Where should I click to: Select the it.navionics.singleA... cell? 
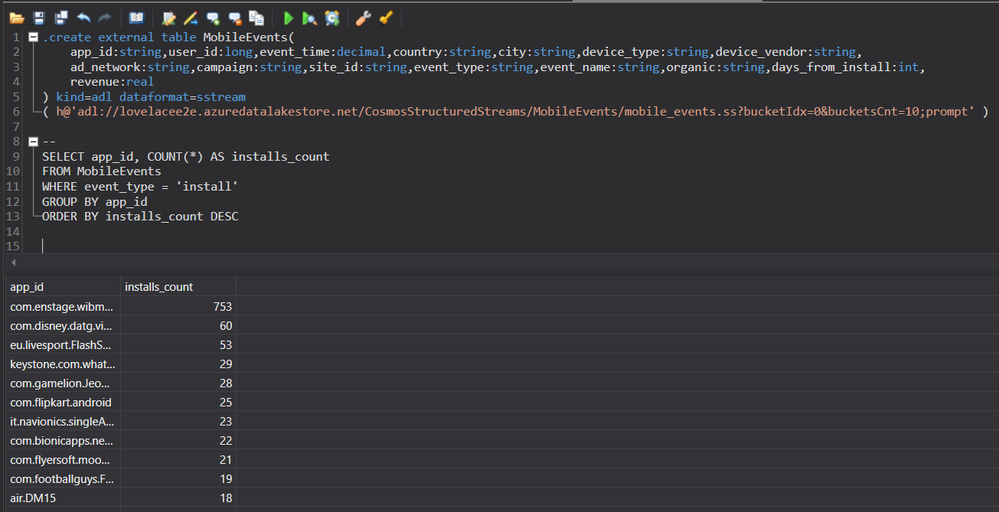coord(62,421)
